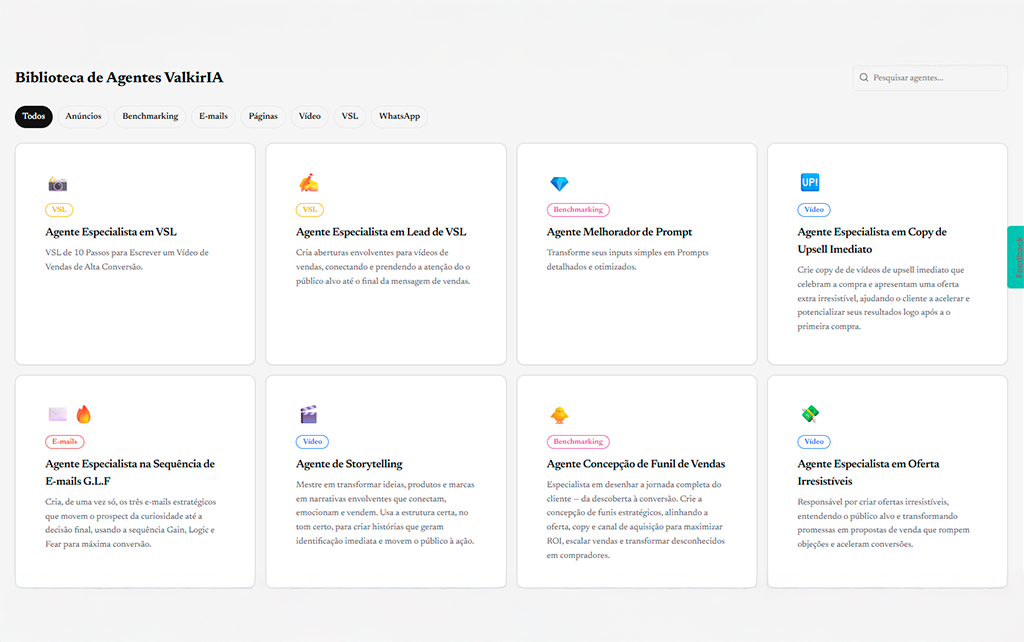1024x642 pixels.
Task: Click the camera icon on the VSL agent card
Action: [57, 184]
